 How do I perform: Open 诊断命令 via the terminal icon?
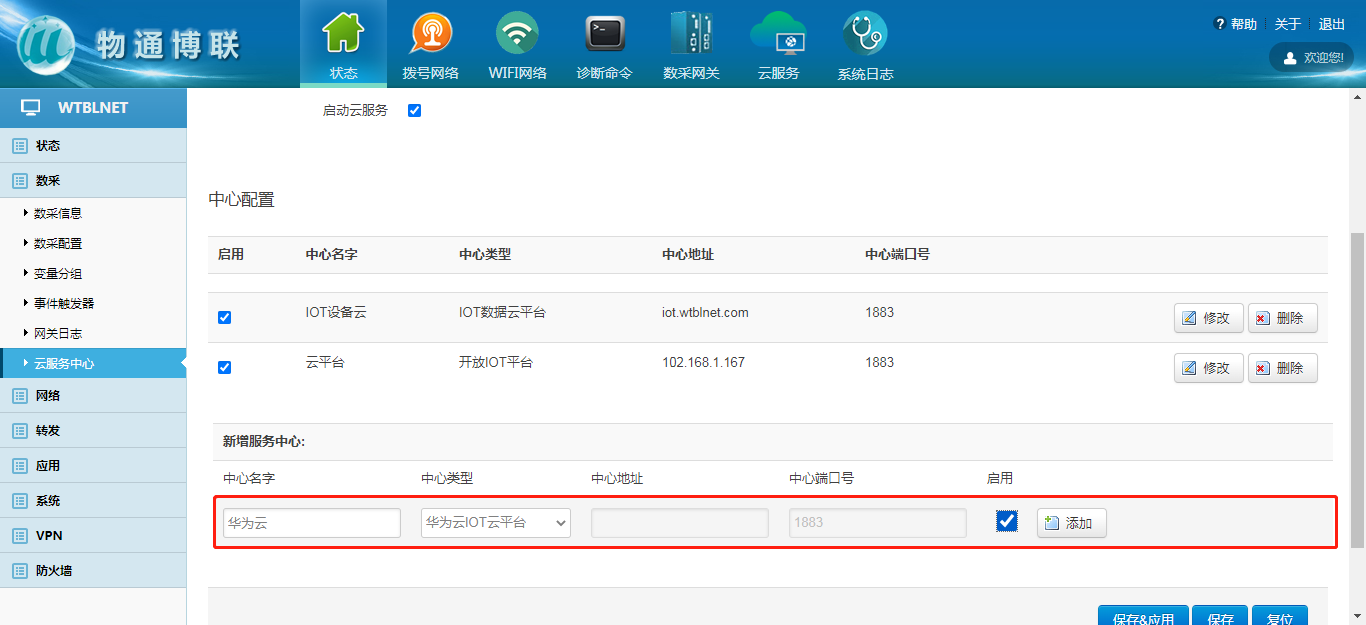click(604, 33)
